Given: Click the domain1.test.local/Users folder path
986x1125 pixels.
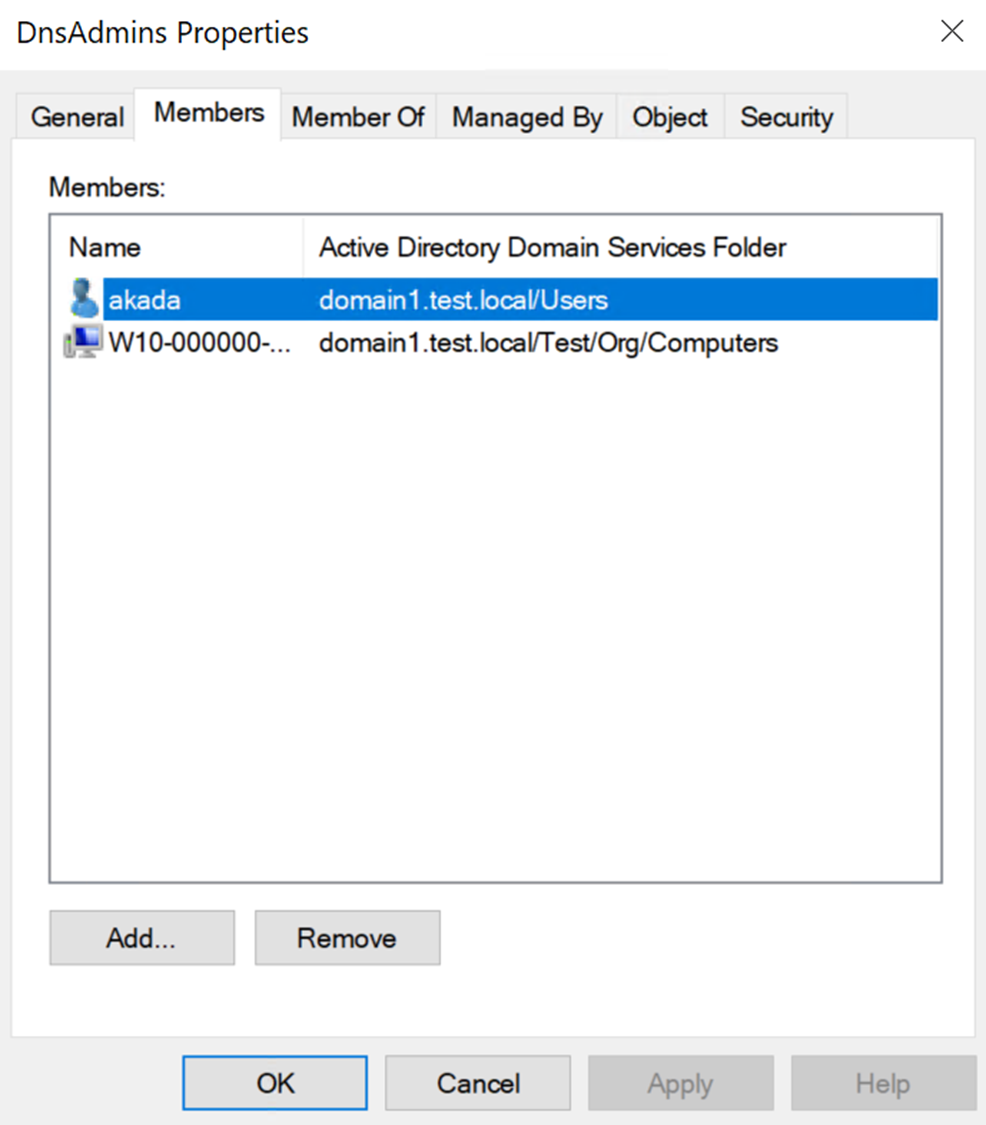Looking at the screenshot, I should click(x=463, y=300).
